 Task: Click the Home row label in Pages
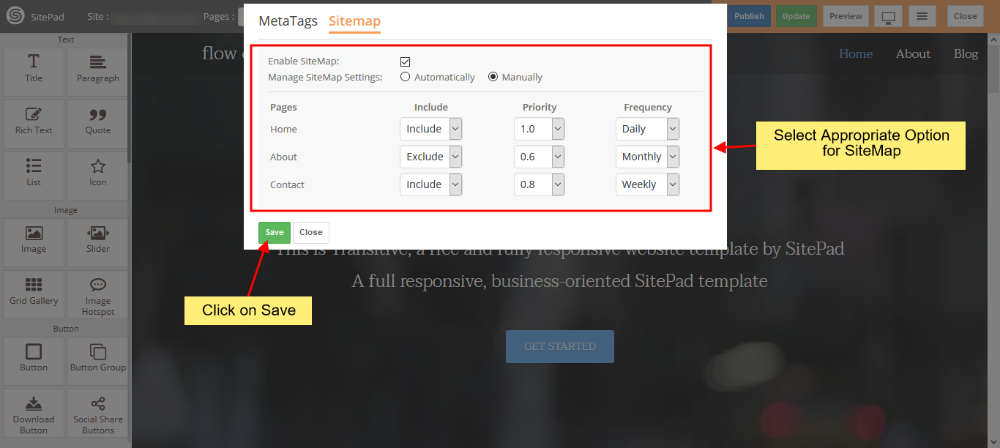point(284,129)
